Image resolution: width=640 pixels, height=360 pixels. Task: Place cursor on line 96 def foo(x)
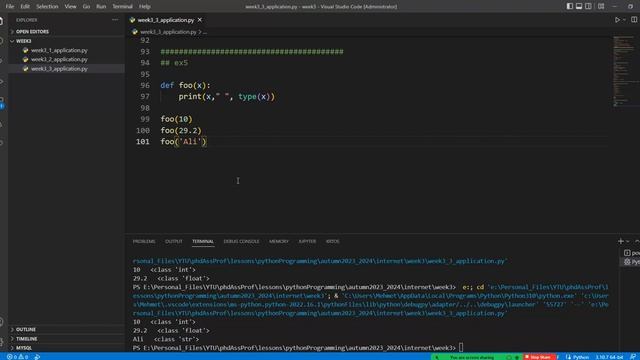coord(185,85)
